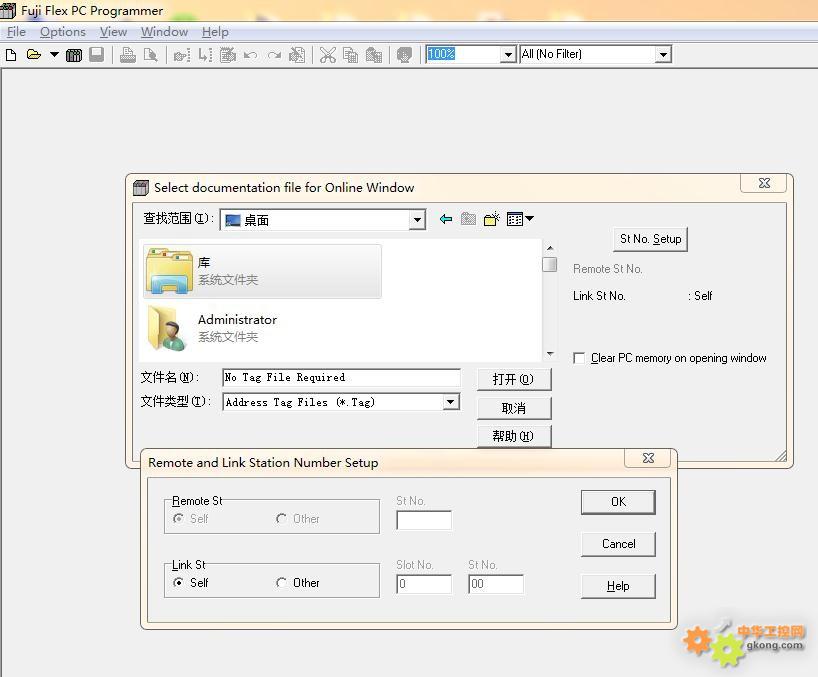Open the File menu
This screenshot has width=818, height=677.
pos(16,32)
